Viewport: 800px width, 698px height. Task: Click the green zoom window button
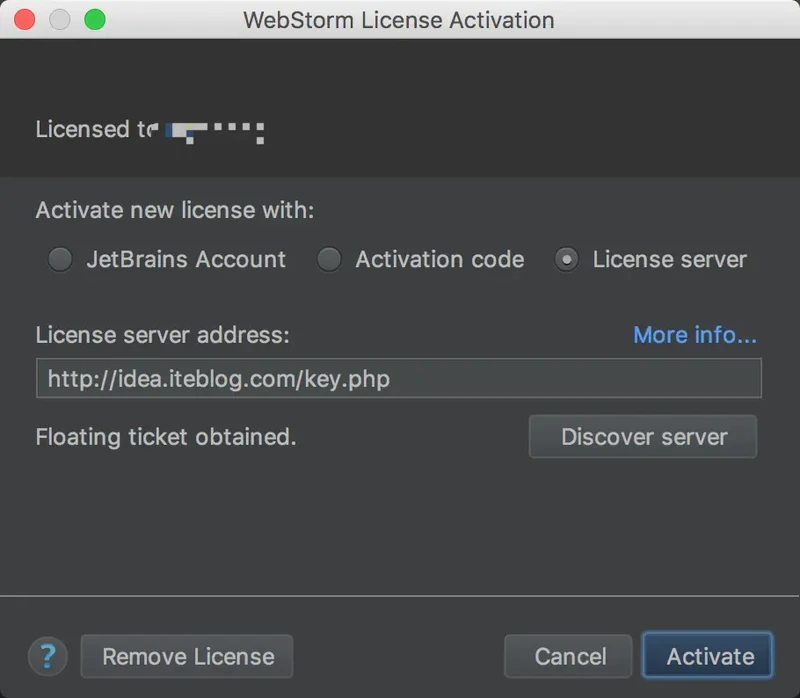94,19
